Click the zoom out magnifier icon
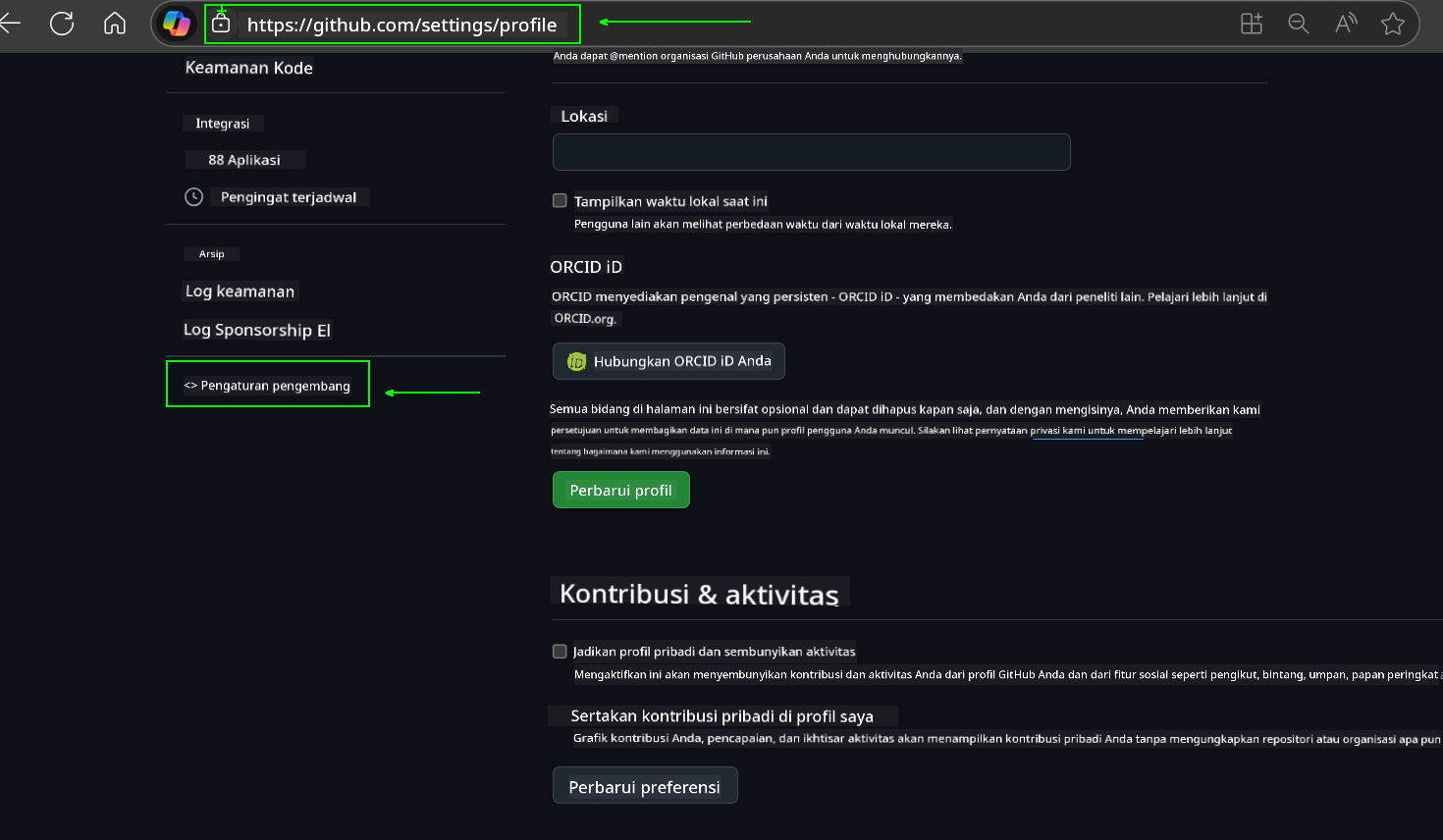 (x=1299, y=24)
